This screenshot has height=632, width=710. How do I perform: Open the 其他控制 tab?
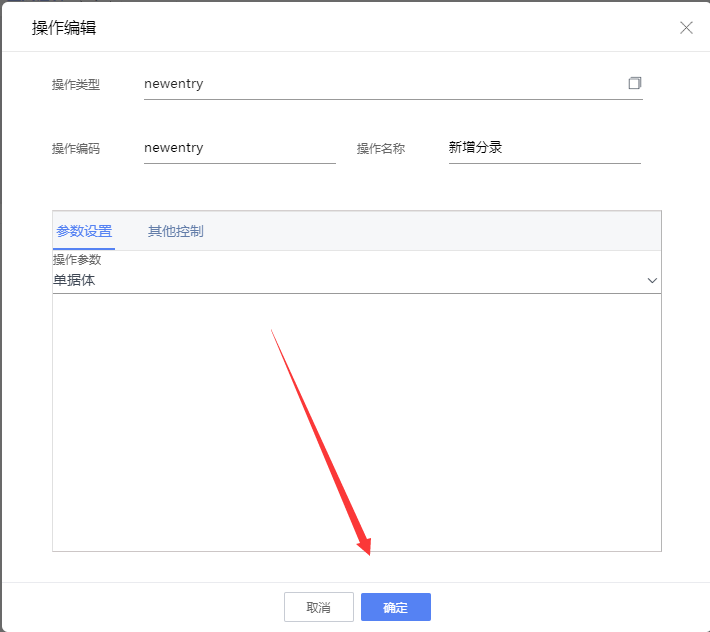pos(176,231)
